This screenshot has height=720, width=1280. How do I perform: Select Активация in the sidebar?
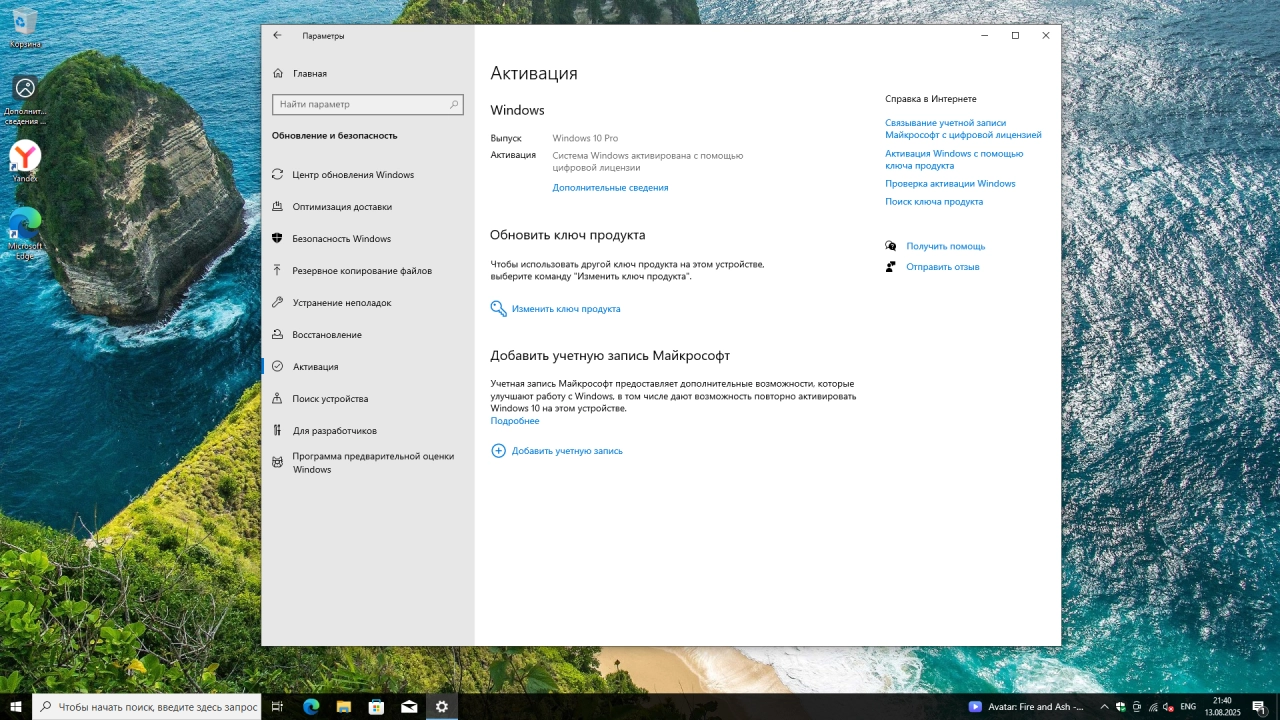pos(367,366)
